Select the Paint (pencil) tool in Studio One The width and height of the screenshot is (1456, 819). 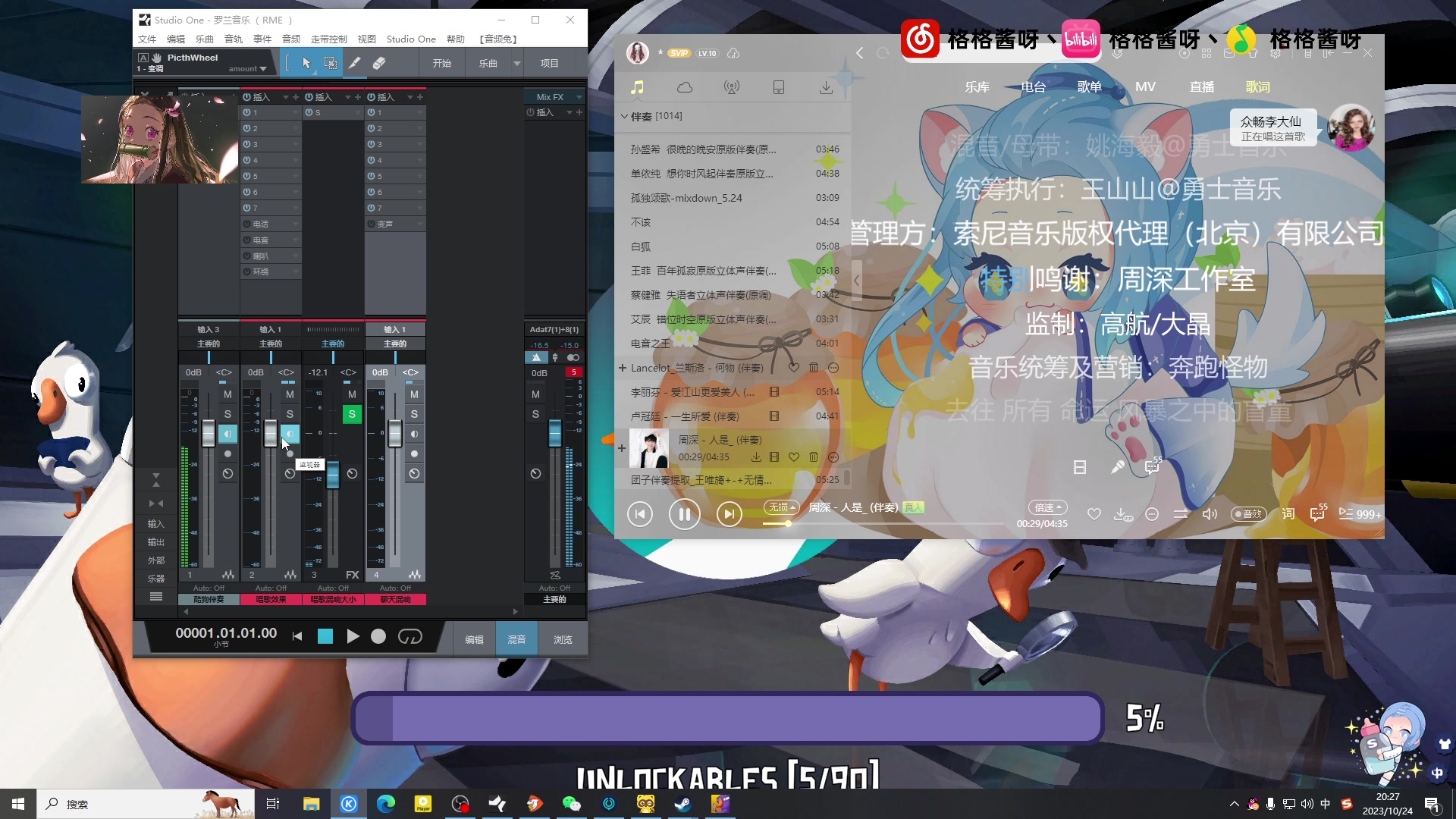pyautogui.click(x=354, y=64)
